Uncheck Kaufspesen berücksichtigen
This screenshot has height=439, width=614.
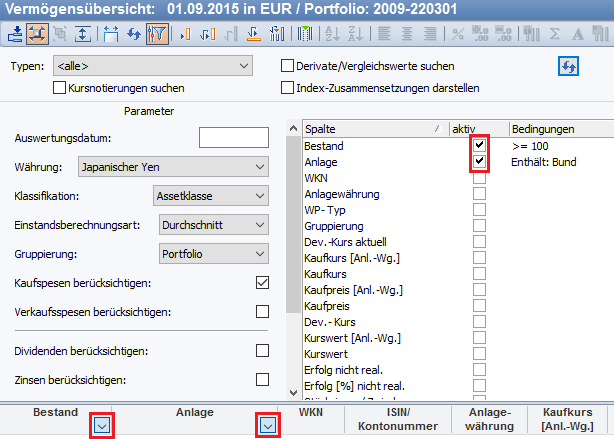pos(262,283)
